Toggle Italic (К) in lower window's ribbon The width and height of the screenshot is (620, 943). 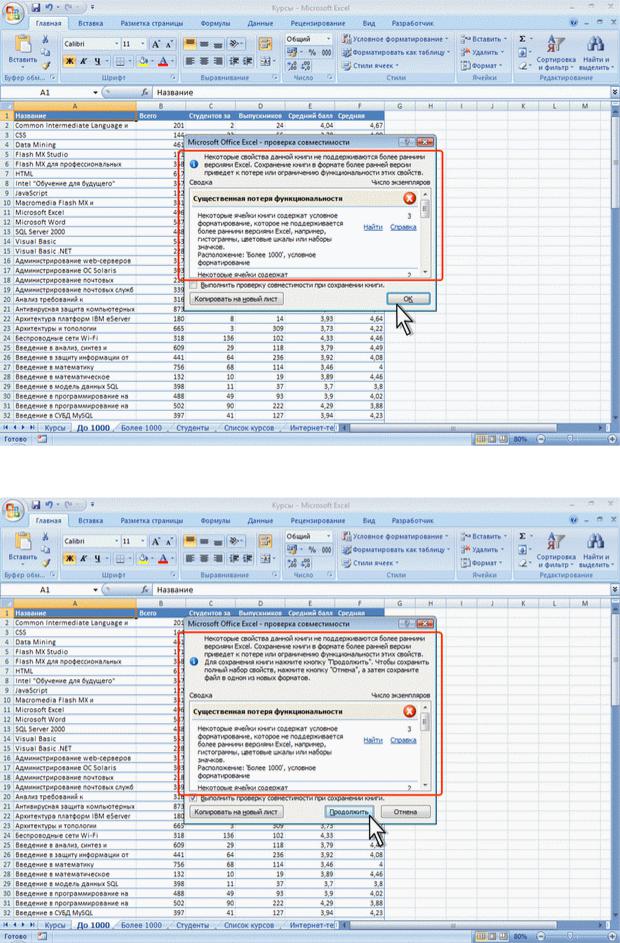83,559
